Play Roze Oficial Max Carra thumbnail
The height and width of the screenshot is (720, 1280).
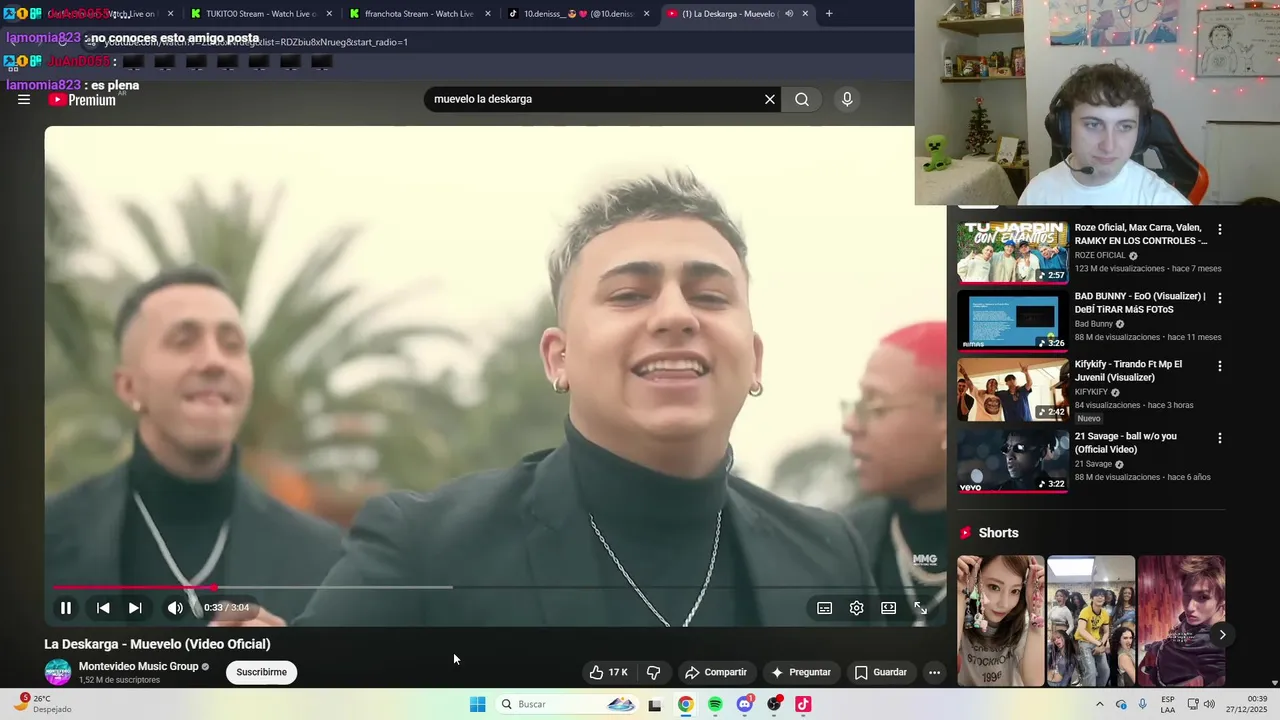coord(1013,253)
